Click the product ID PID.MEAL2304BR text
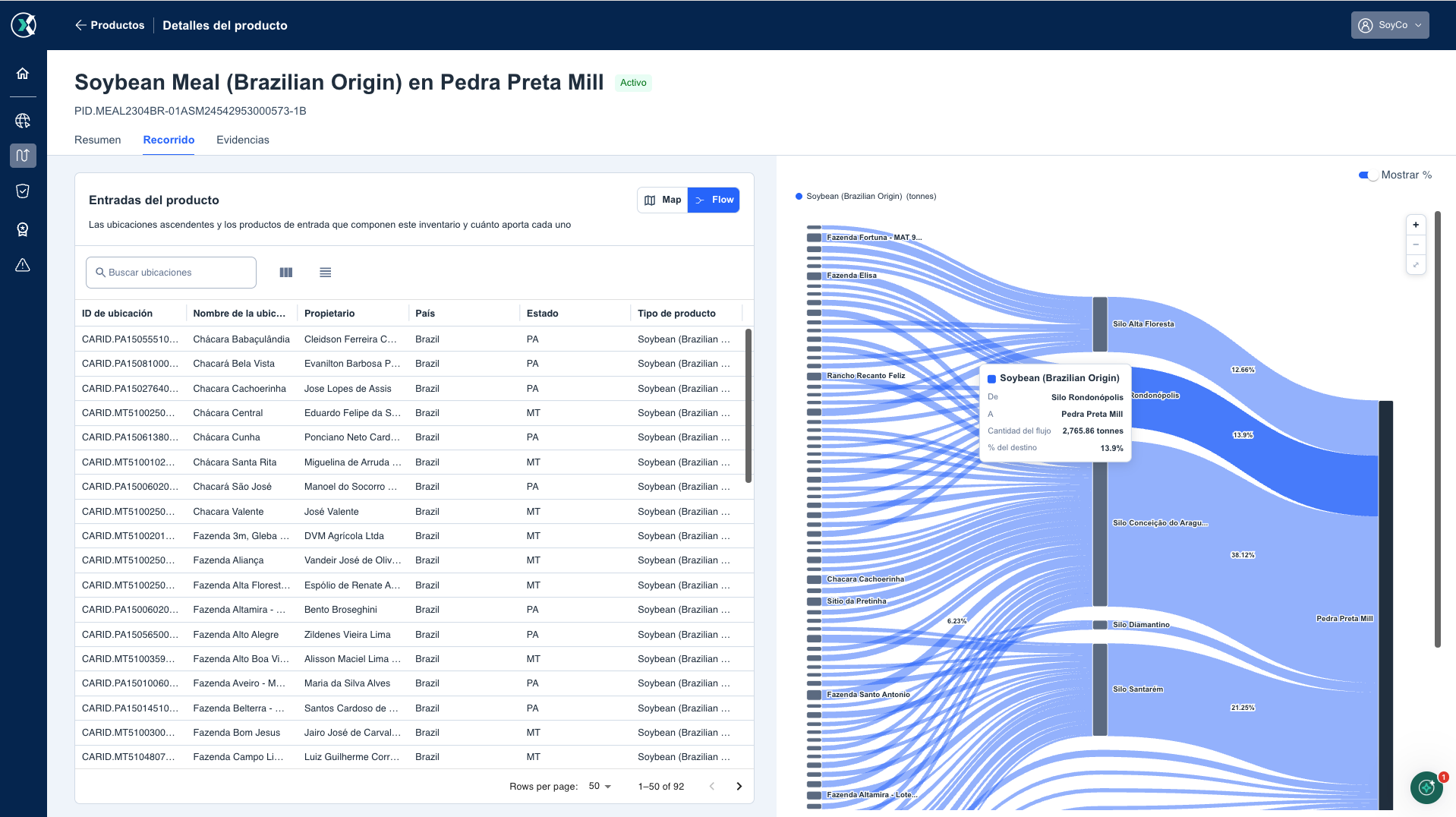This screenshot has height=817, width=1456. point(191,111)
